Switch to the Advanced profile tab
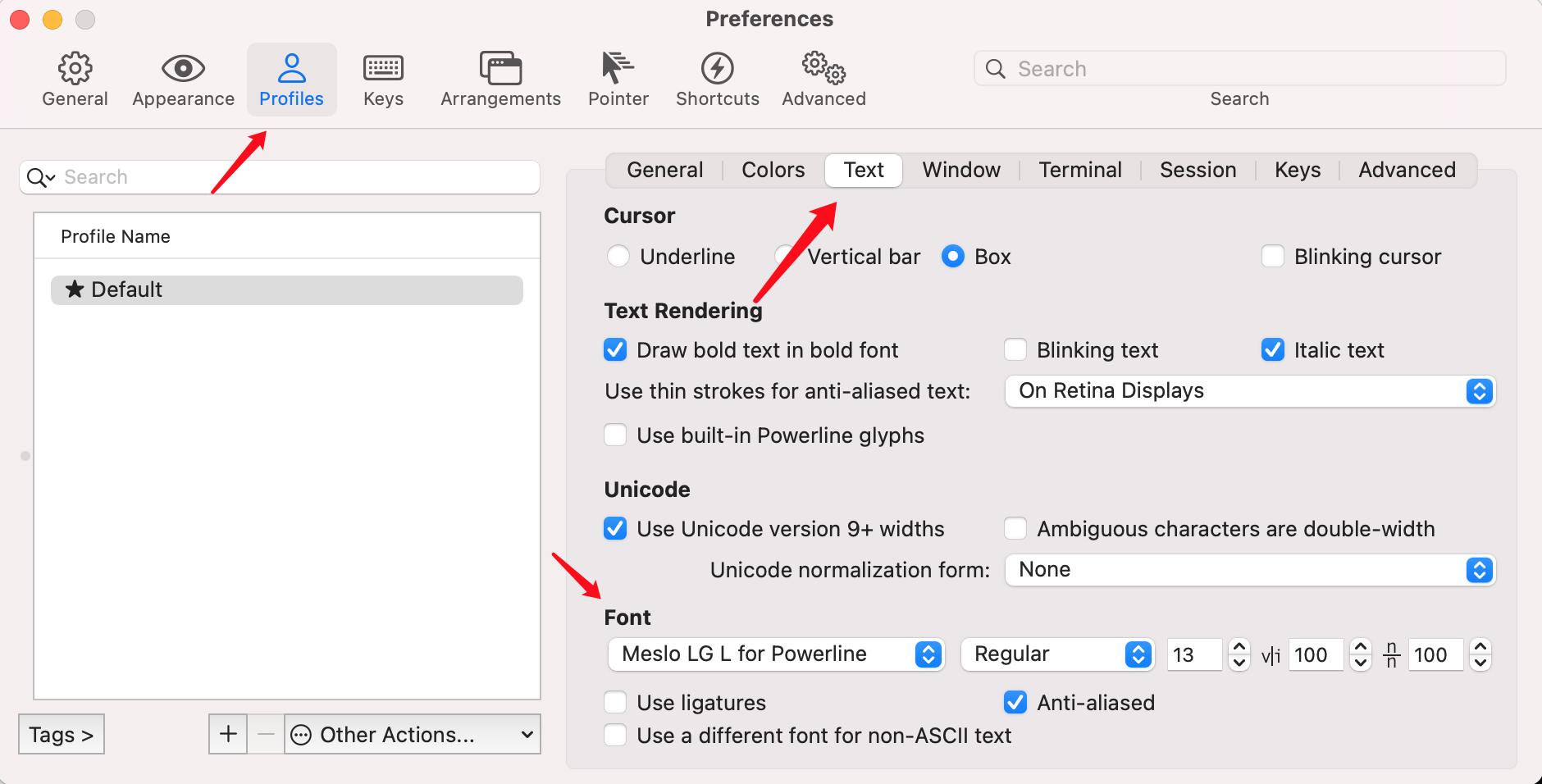1542x784 pixels. click(x=1407, y=170)
